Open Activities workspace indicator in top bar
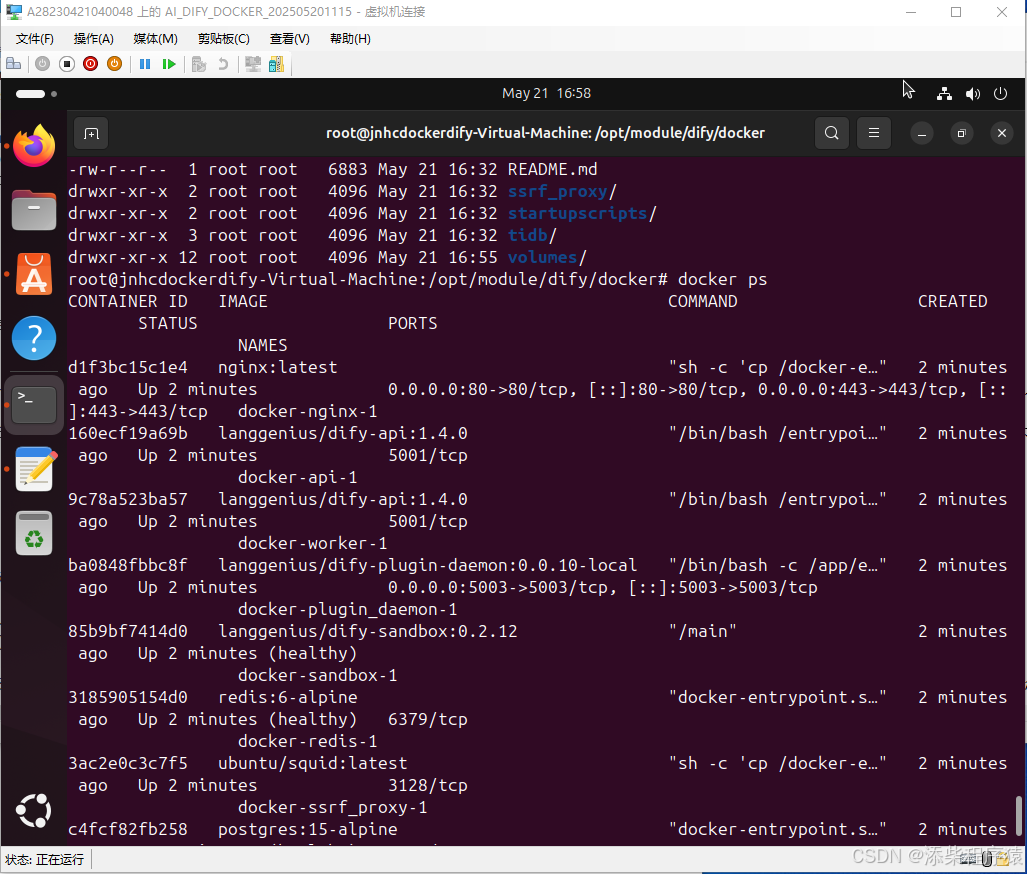This screenshot has width=1027, height=874. click(x=36, y=94)
